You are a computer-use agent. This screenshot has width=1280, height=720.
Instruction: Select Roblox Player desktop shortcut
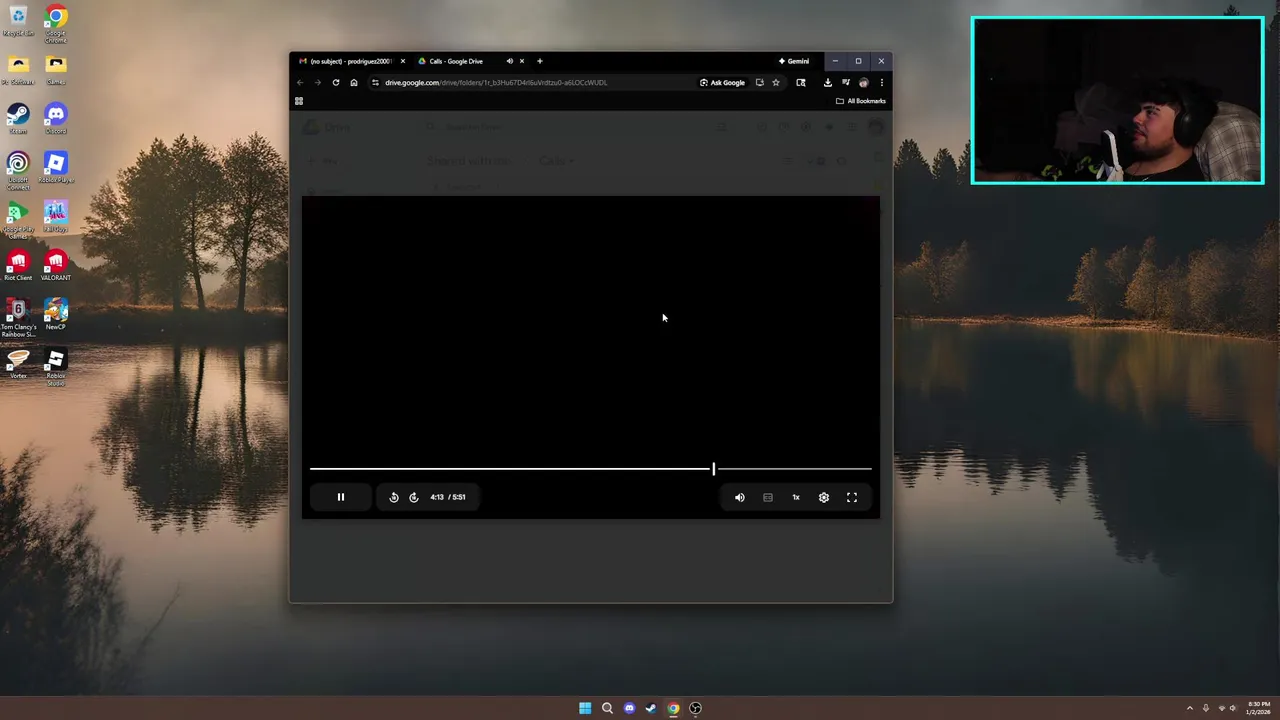click(55, 168)
